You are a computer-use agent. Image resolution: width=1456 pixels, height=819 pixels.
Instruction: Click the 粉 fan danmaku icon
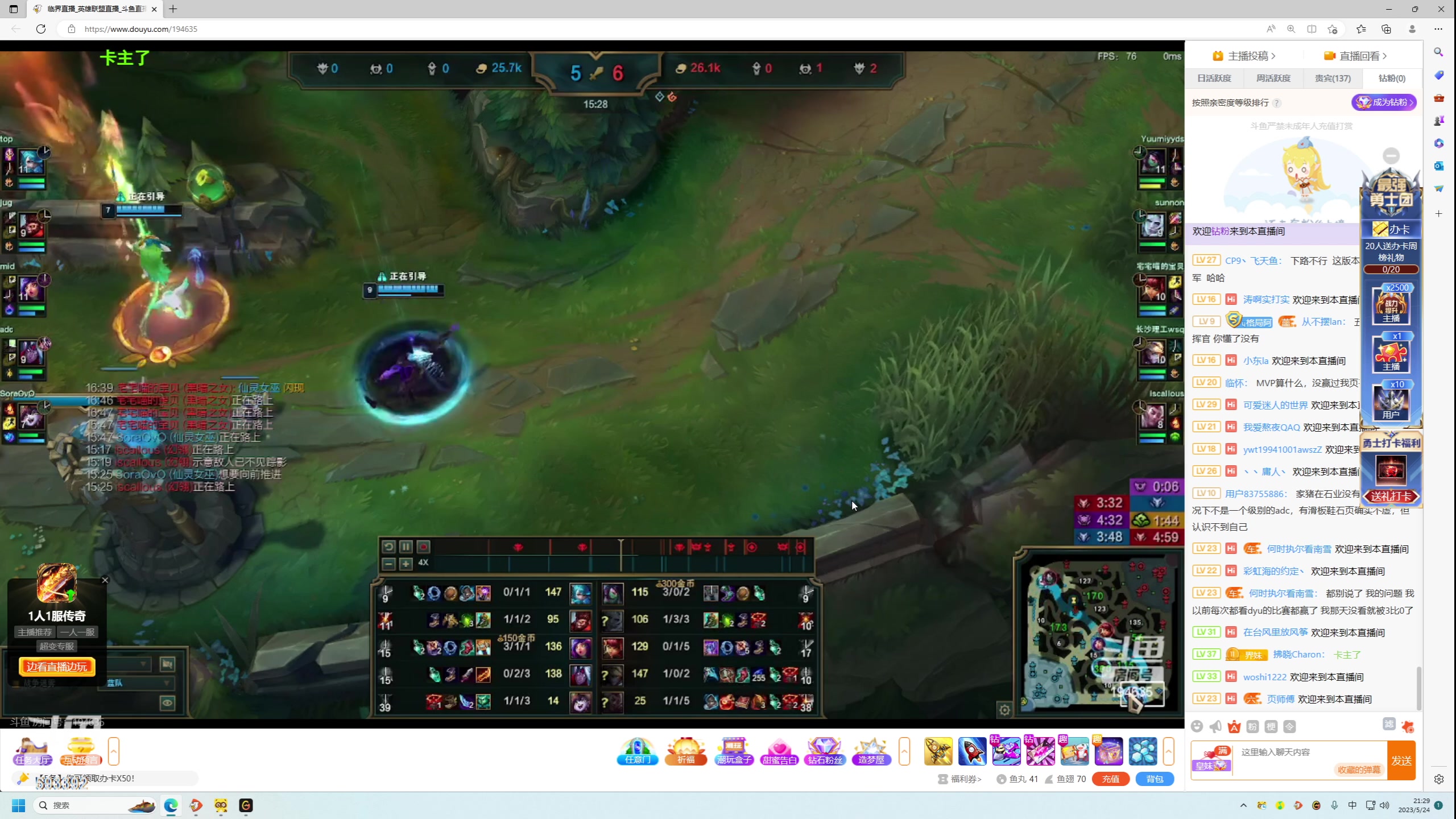pos(1252,726)
